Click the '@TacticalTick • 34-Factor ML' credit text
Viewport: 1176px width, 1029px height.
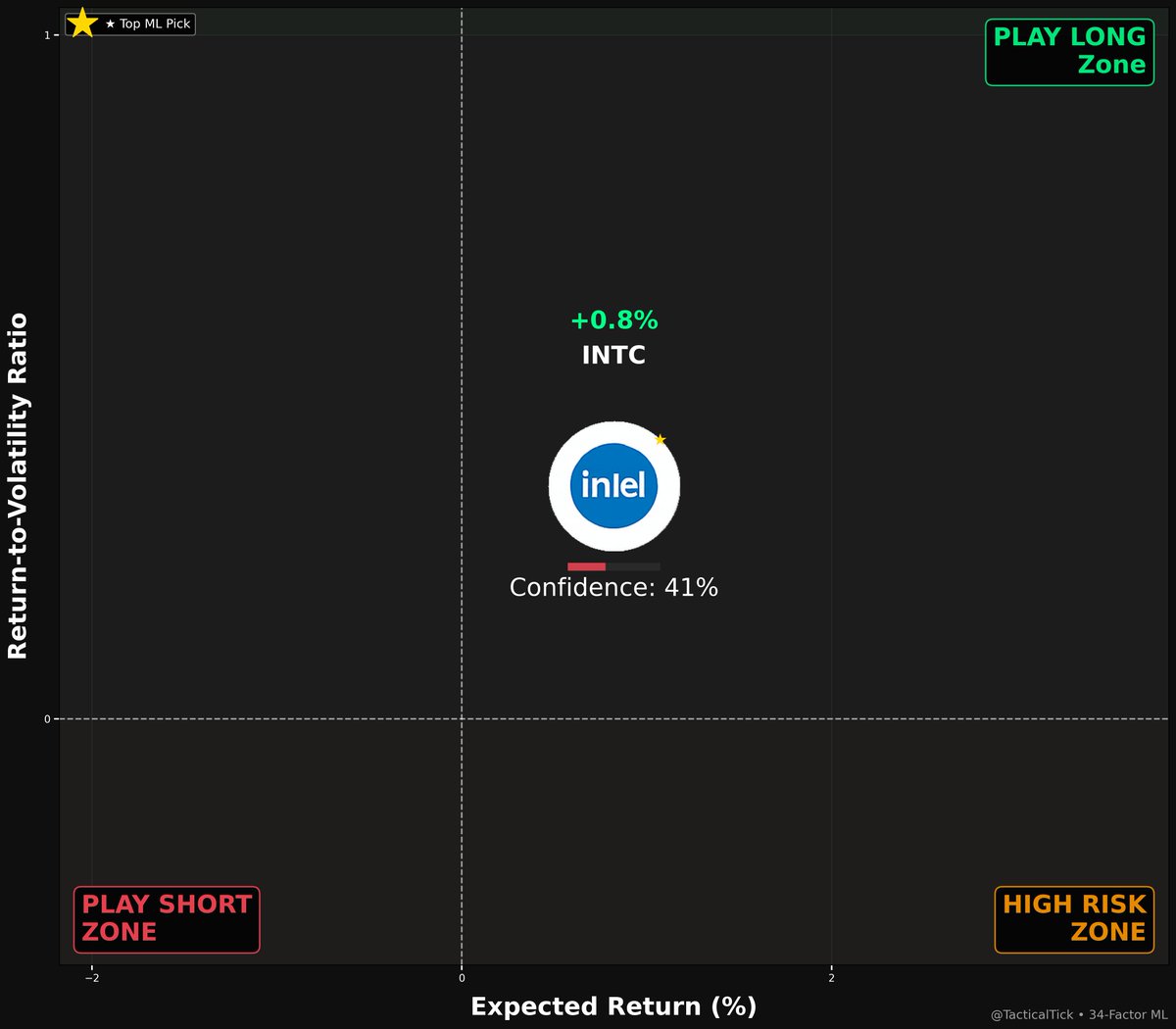(x=1079, y=1015)
